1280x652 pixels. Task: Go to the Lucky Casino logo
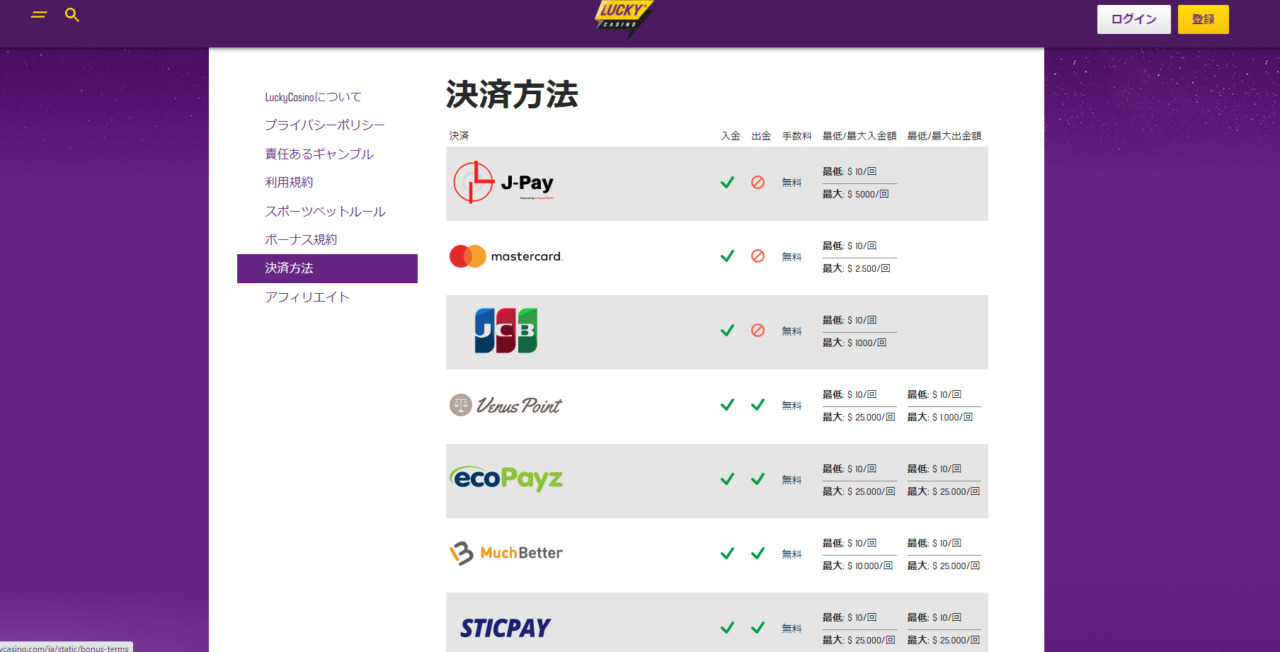coord(623,18)
